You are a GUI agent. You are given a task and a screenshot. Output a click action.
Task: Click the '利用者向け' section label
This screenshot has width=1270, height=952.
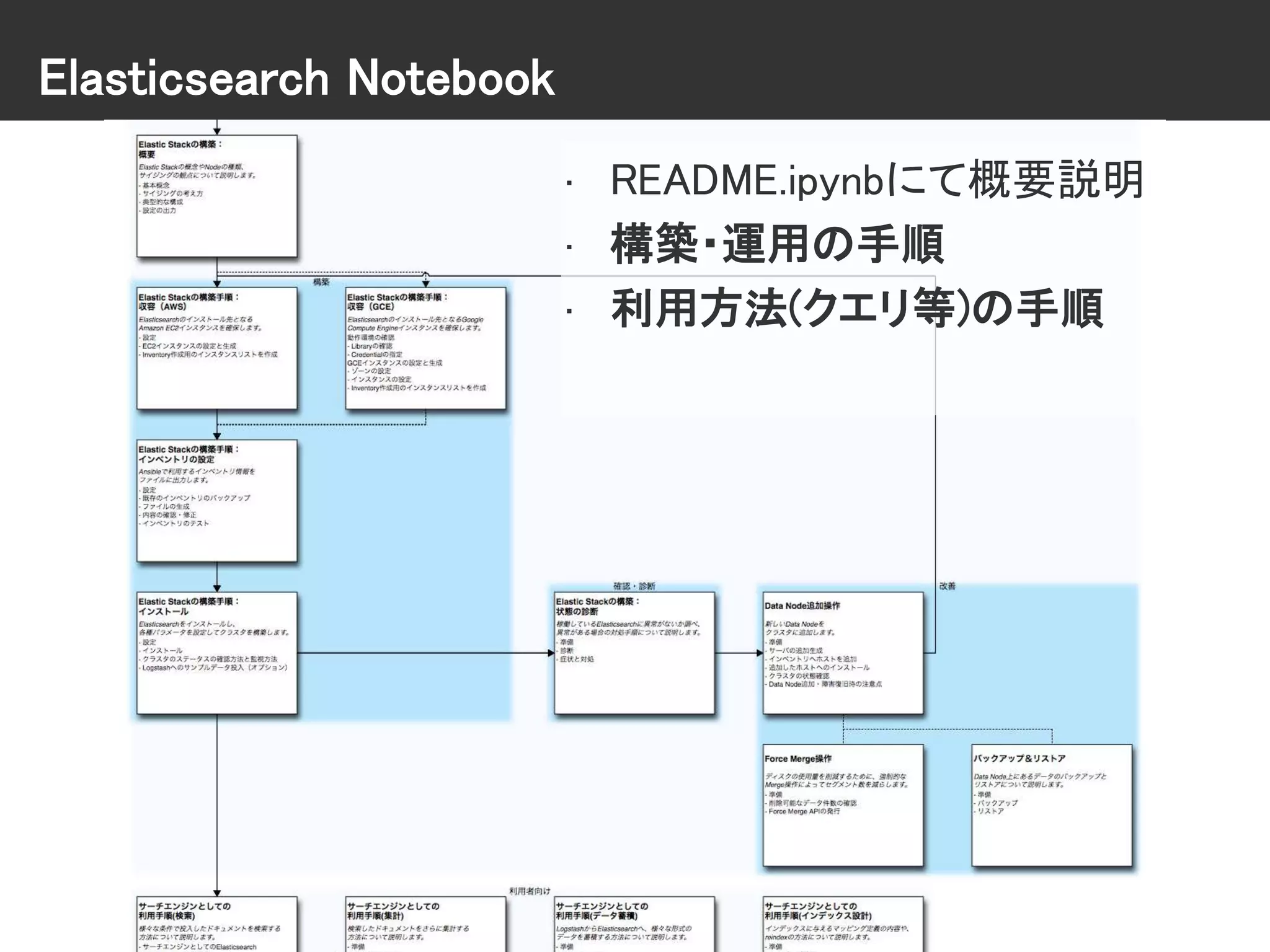(530, 891)
